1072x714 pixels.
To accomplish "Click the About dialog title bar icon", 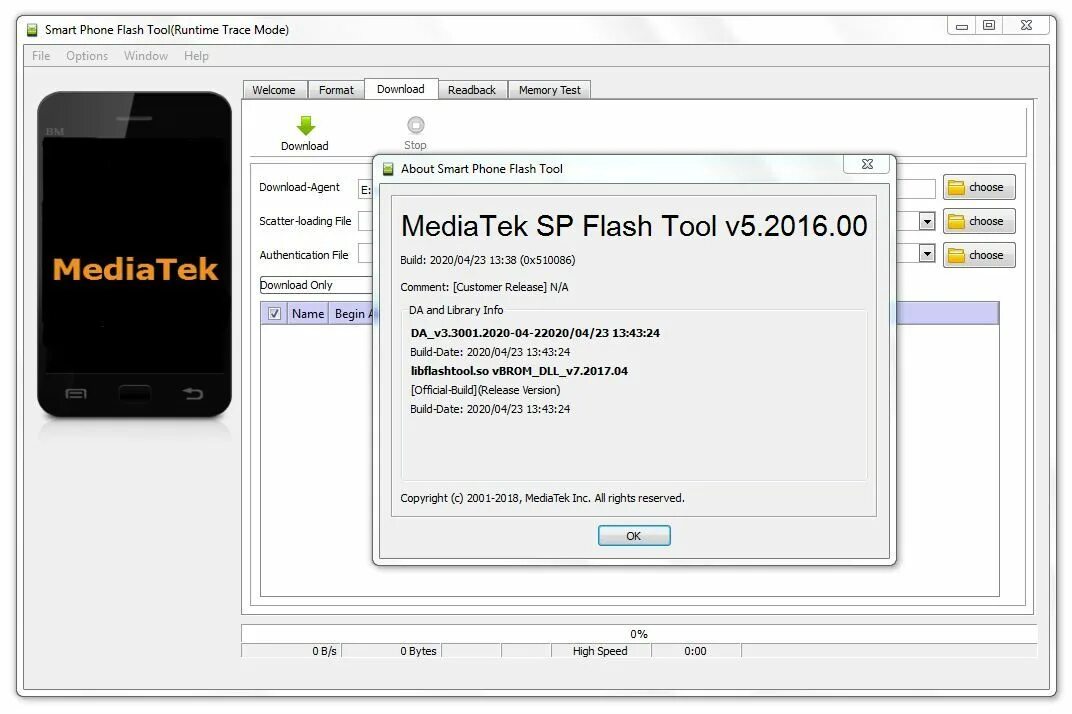I will click(x=388, y=169).
